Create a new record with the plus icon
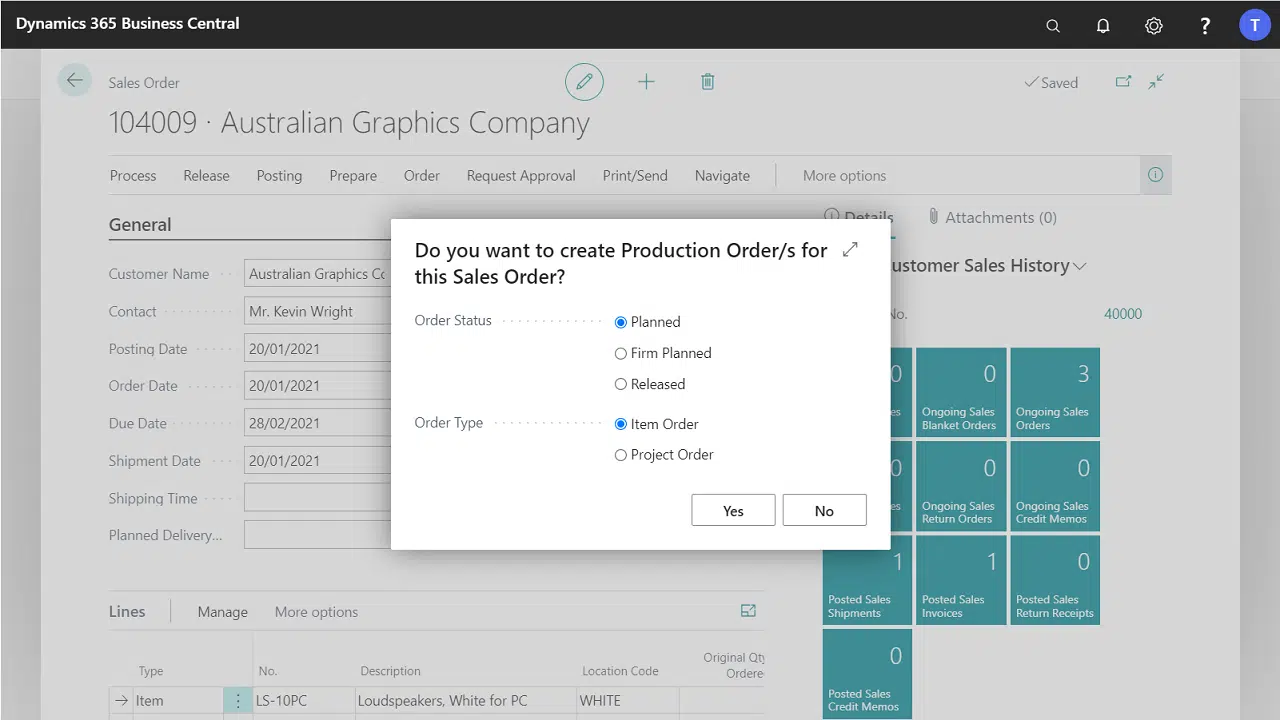The width and height of the screenshot is (1280, 720). (646, 81)
